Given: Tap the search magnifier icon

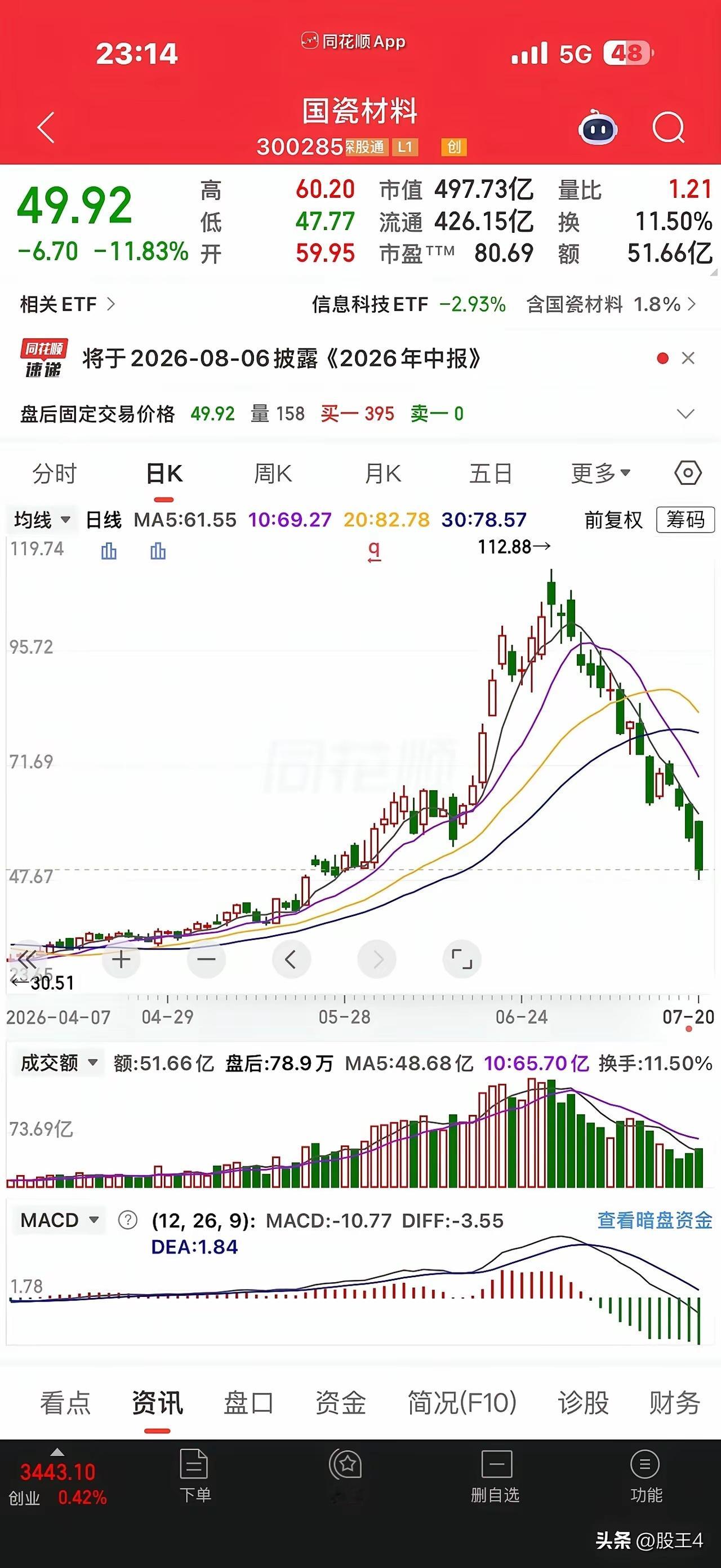Looking at the screenshot, I should tap(669, 128).
